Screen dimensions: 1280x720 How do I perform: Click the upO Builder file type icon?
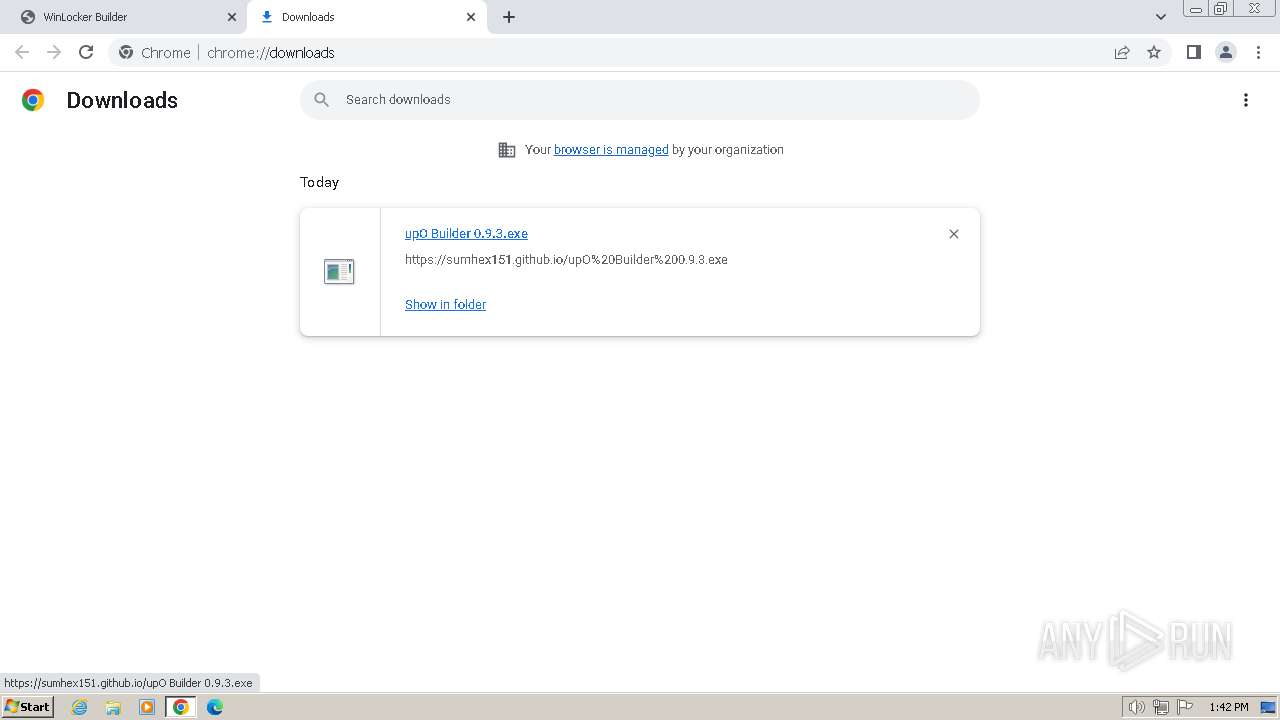coord(339,271)
